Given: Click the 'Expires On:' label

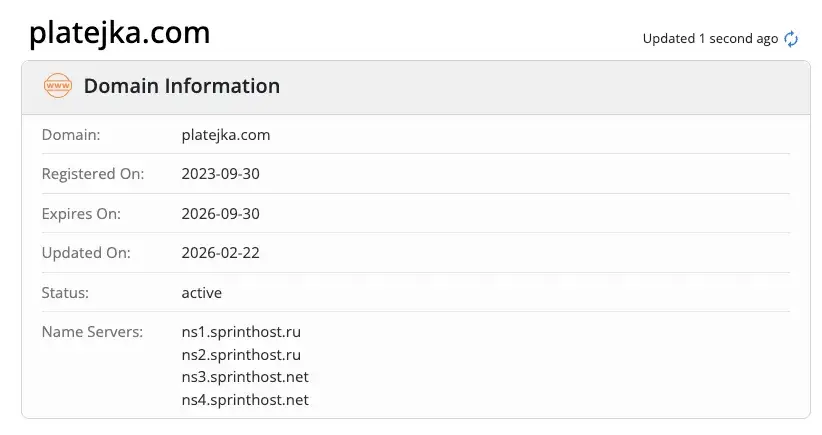Looking at the screenshot, I should pyautogui.click(x=81, y=214).
